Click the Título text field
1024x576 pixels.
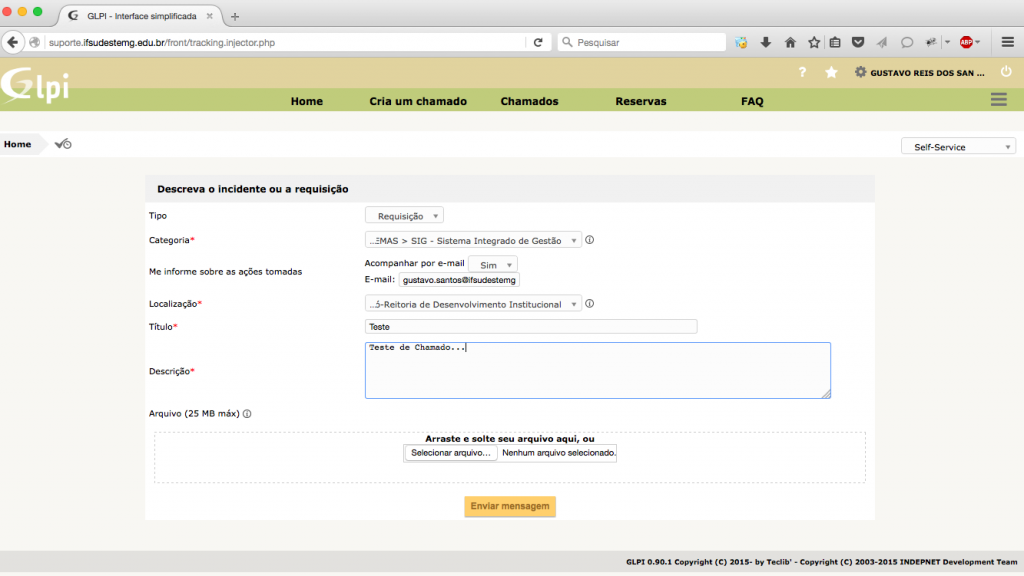point(531,327)
